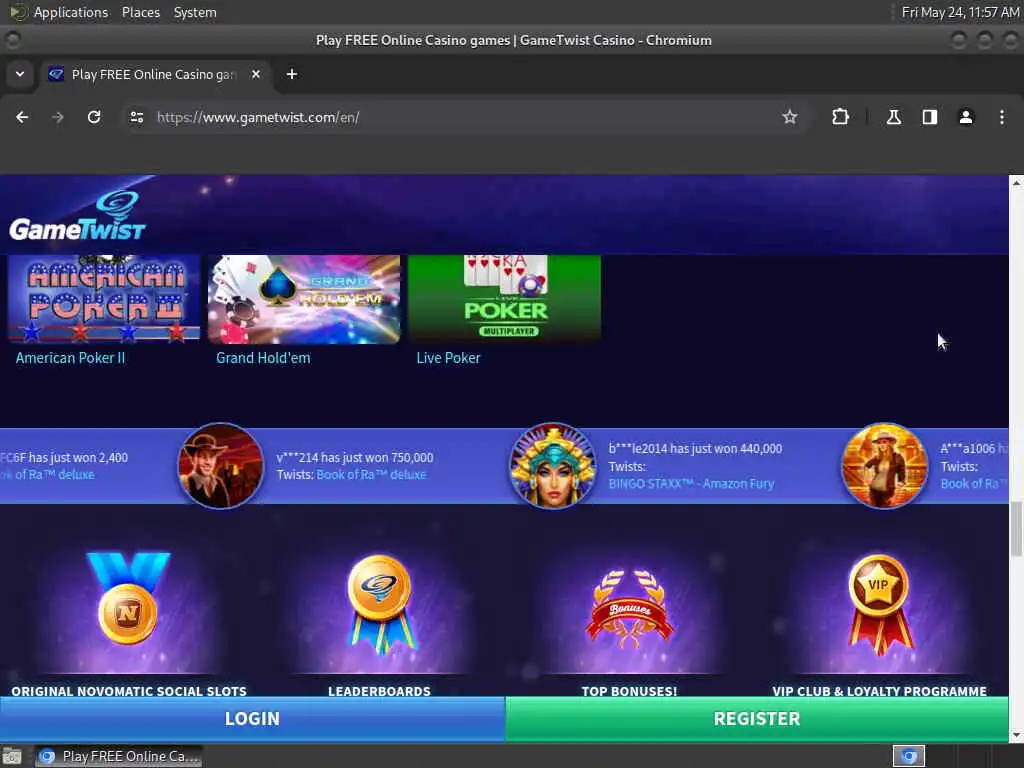
Task: Click the American Poker II link
Action: [71, 358]
